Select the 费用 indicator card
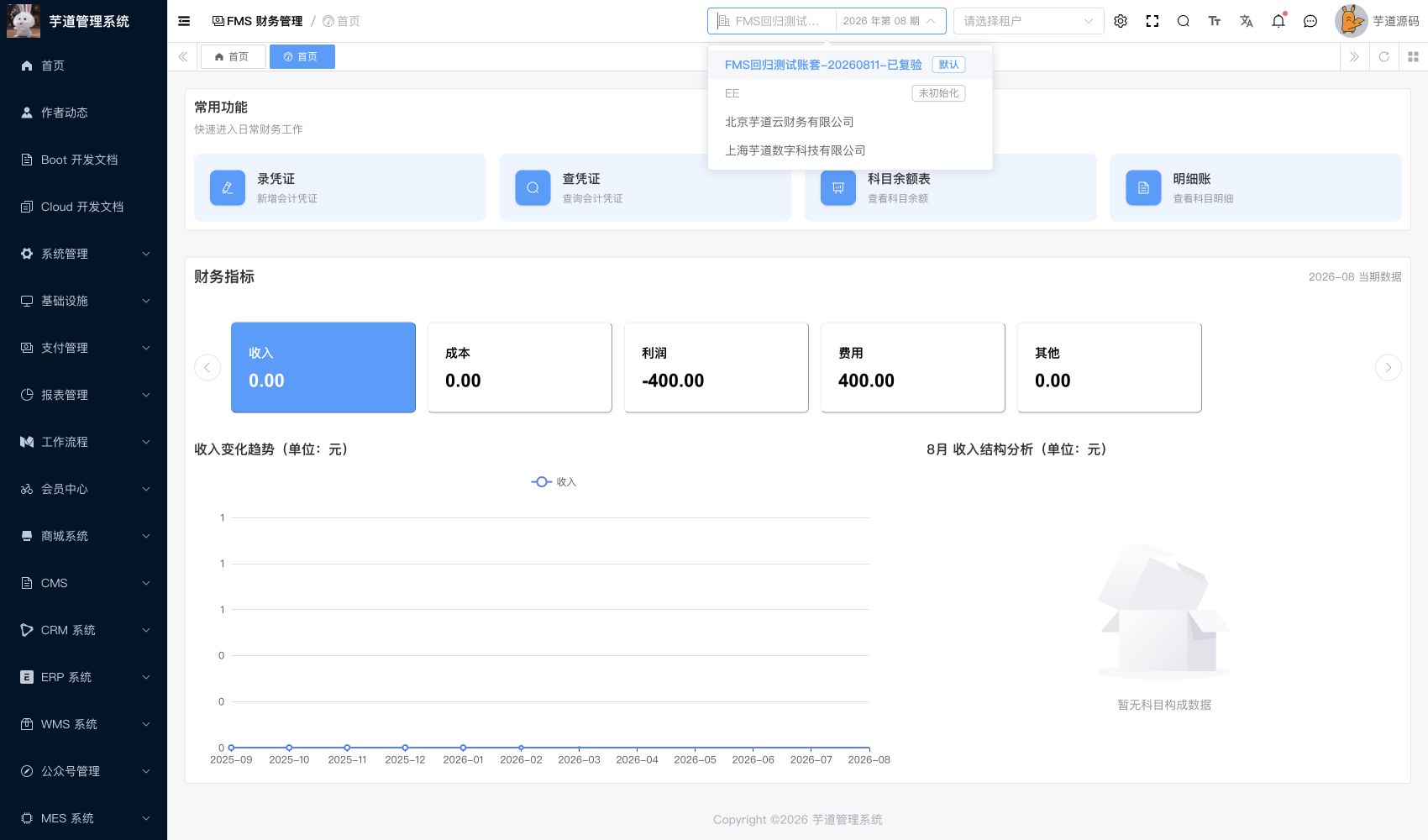Screen dimensions: 1428x840 913,367
